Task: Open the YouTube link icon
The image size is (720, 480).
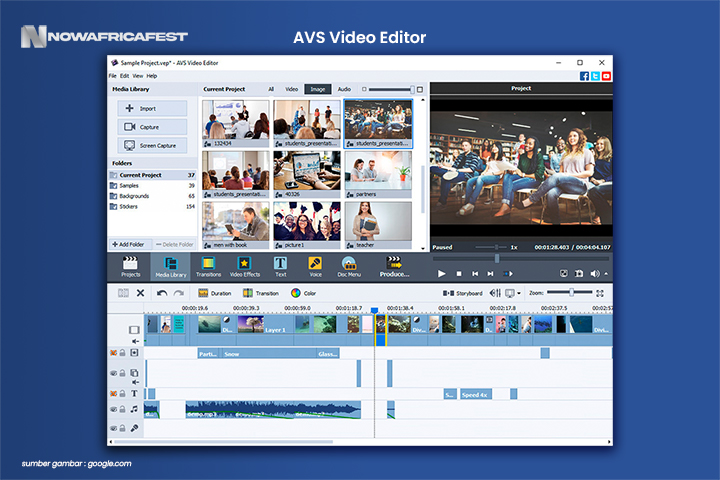Action: point(606,76)
